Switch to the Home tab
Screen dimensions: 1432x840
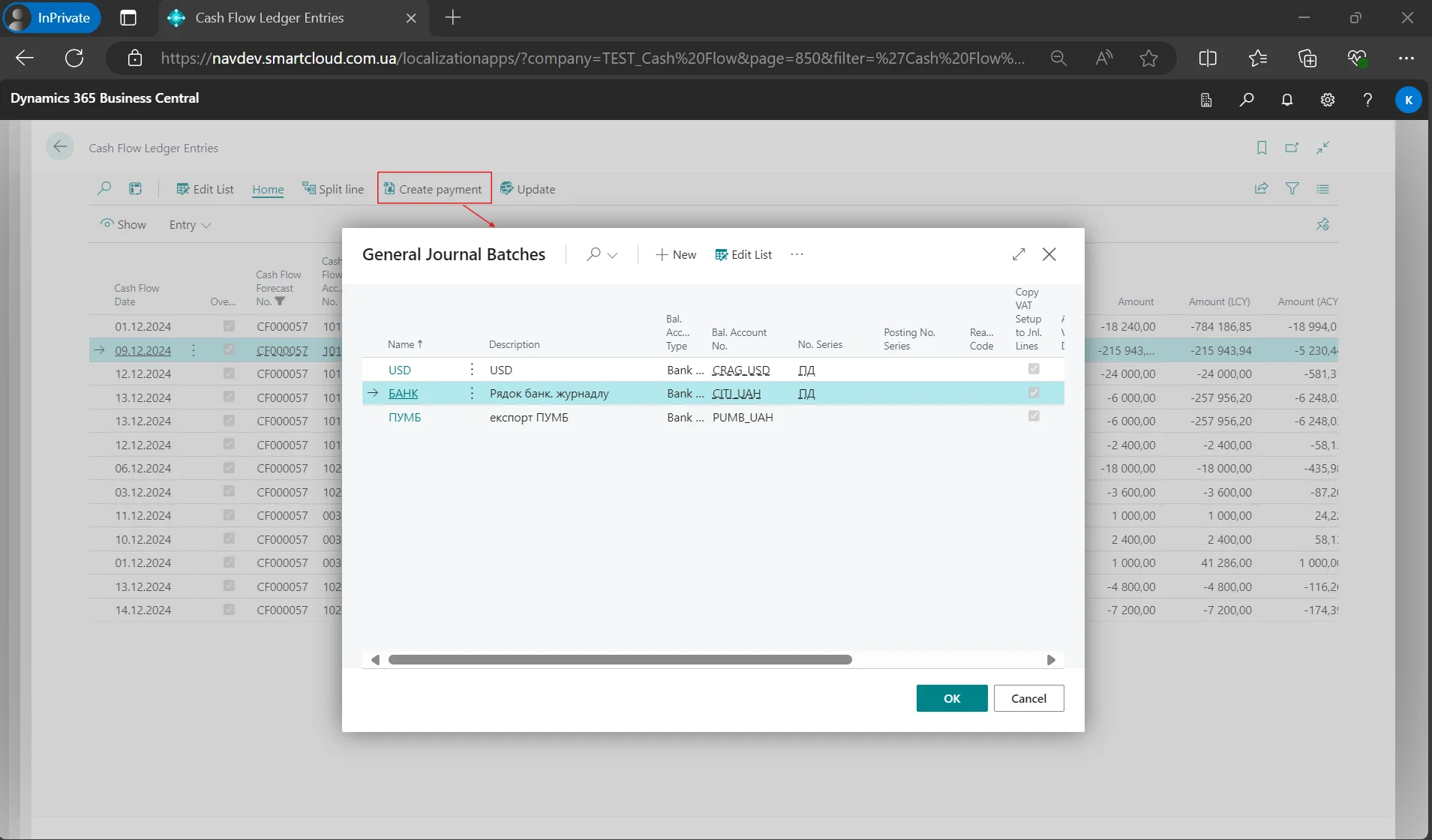click(268, 190)
